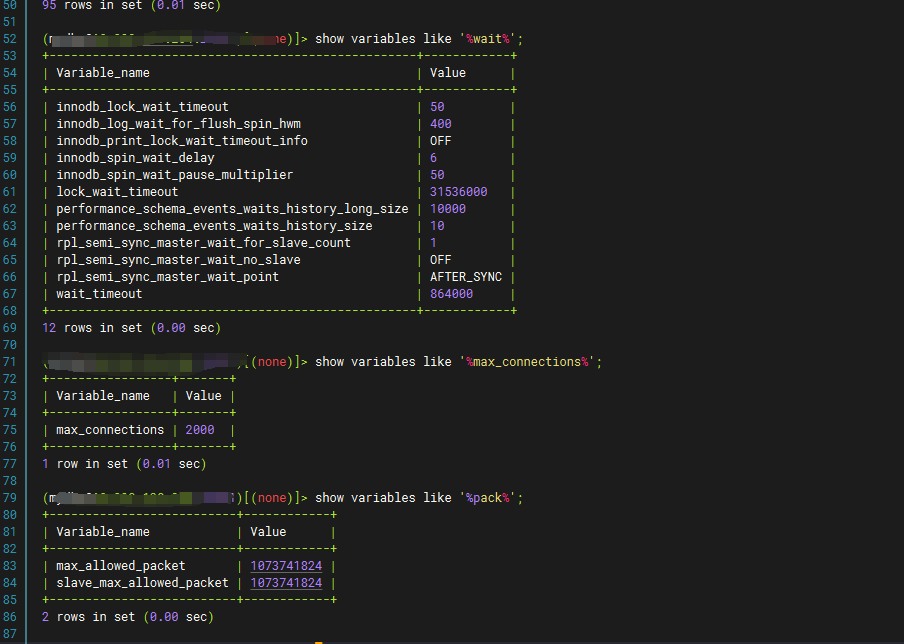904x644 pixels.
Task: Click the rpl_semi_sync_master_wait_no_slave row name
Action: pyautogui.click(x=178, y=260)
